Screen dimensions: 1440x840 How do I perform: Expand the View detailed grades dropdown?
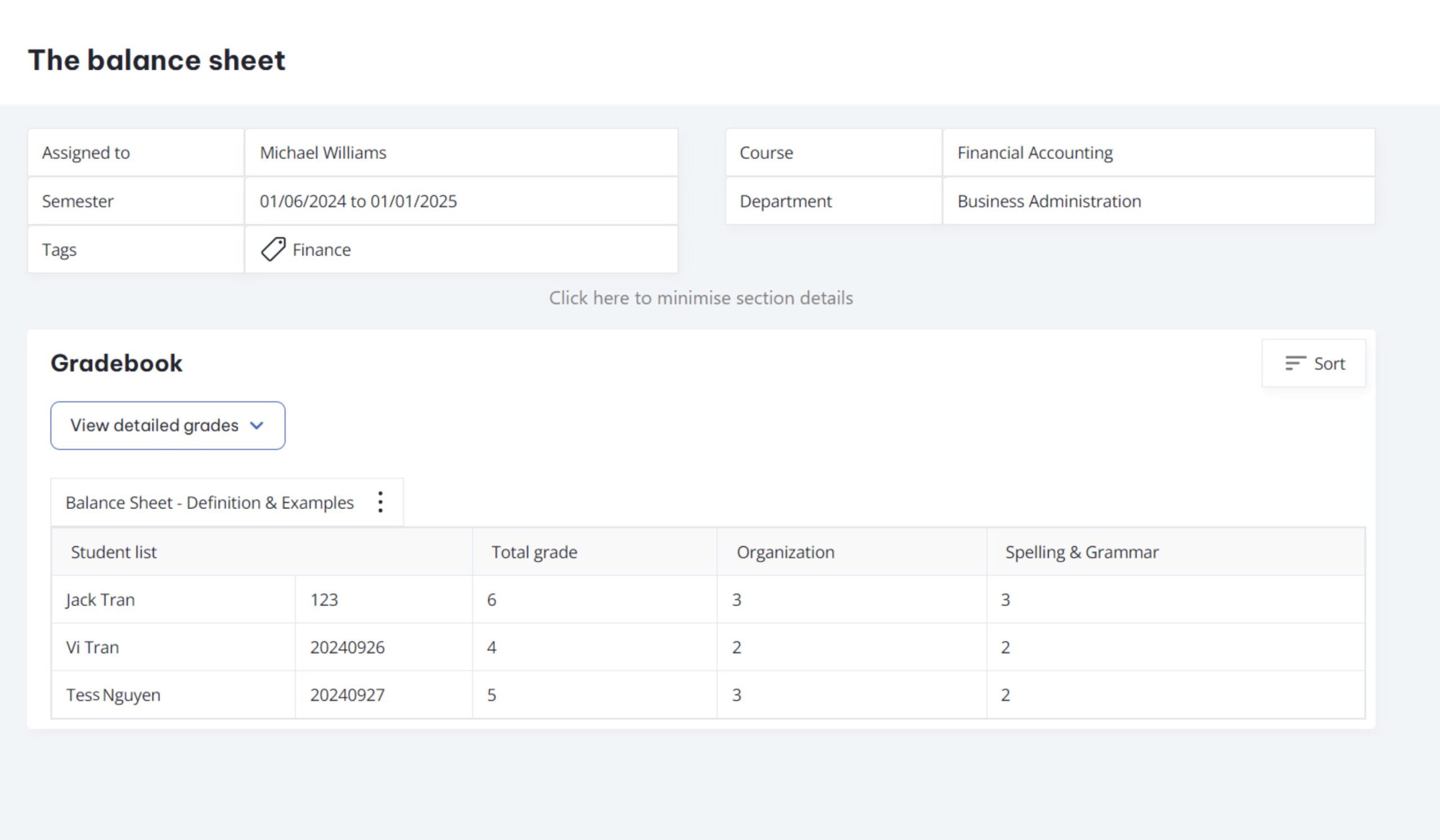pos(168,426)
